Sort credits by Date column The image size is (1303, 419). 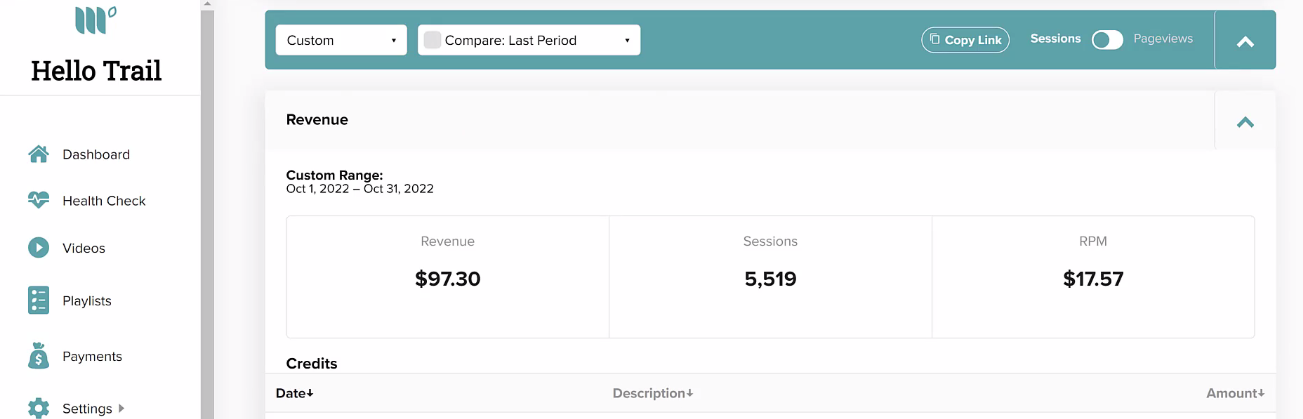(x=295, y=393)
